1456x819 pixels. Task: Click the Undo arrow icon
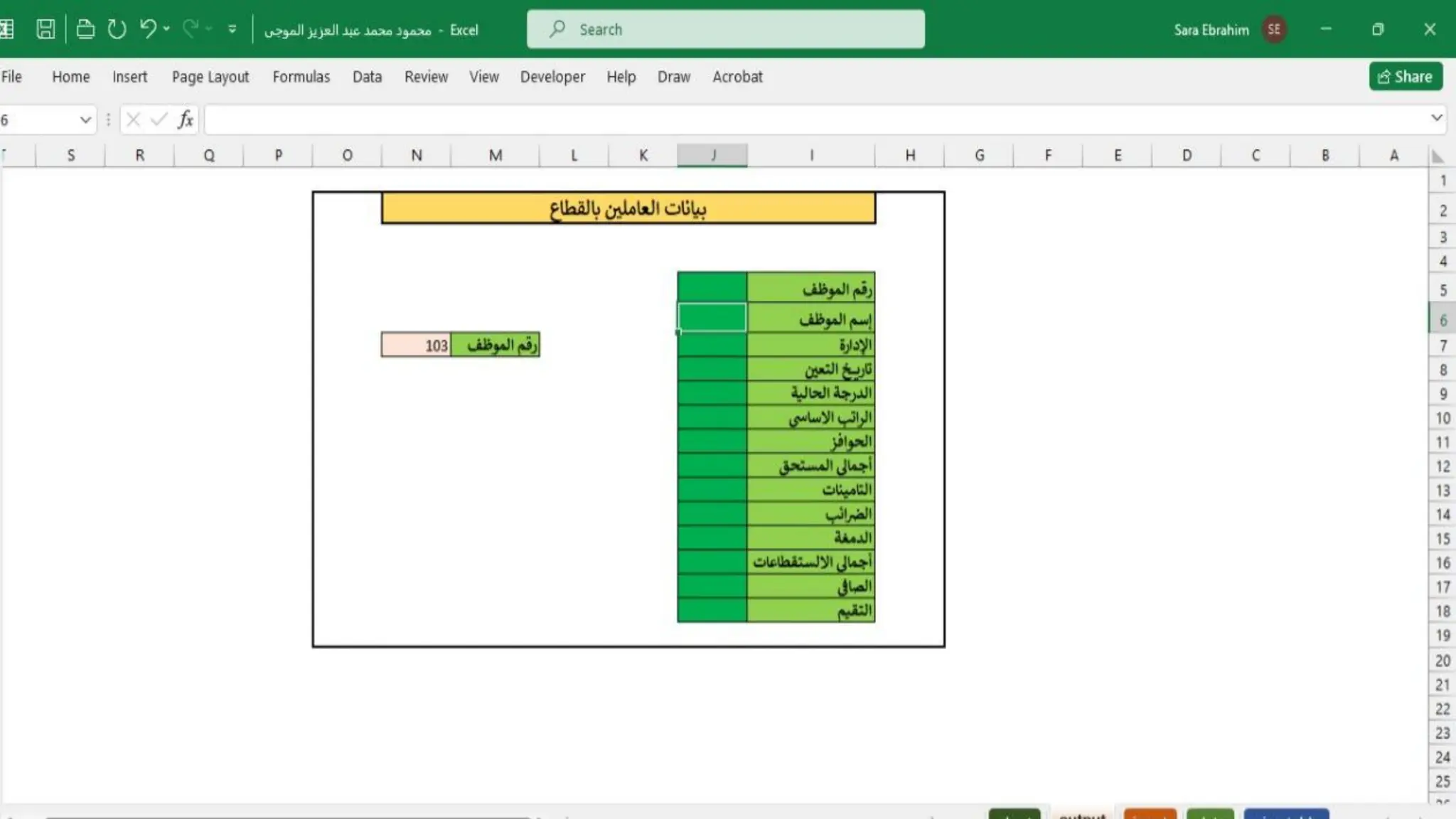(x=148, y=28)
